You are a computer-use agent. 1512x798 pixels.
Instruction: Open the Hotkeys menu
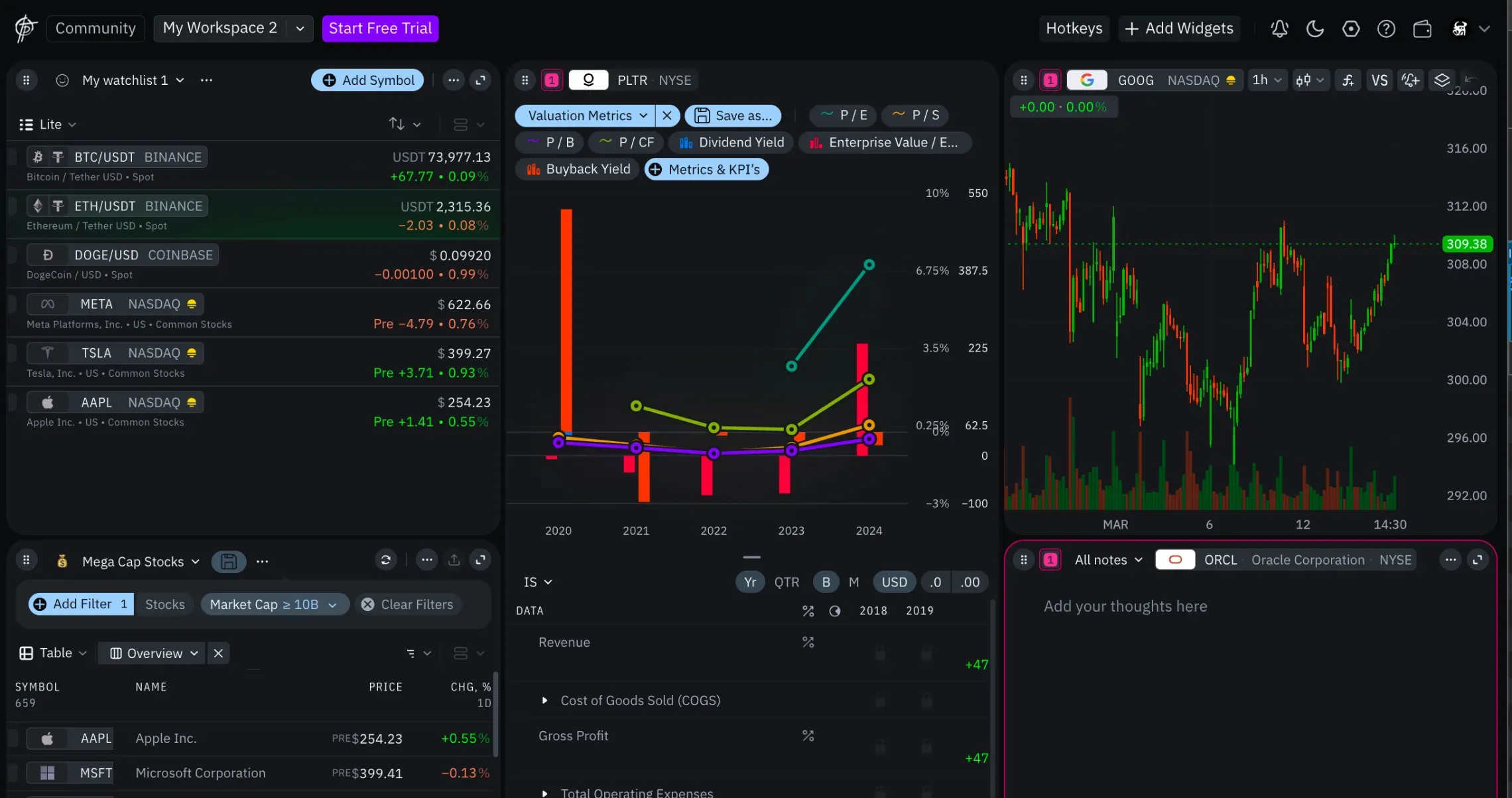click(1074, 29)
